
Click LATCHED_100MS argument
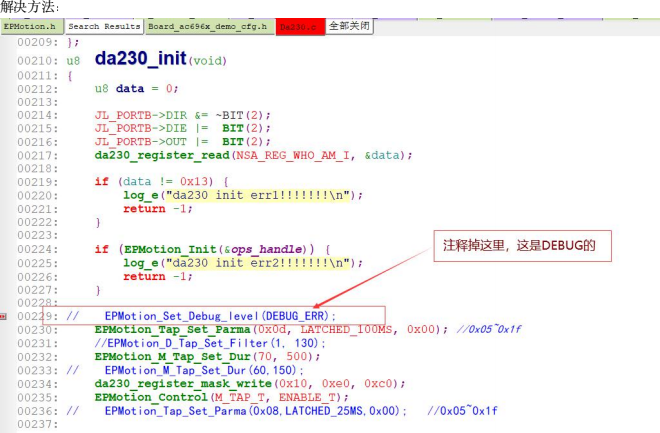346,329
